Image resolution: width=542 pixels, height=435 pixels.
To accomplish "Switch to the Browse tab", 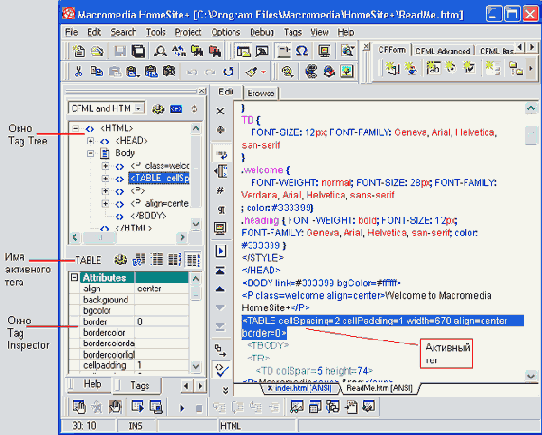I will pyautogui.click(x=261, y=93).
